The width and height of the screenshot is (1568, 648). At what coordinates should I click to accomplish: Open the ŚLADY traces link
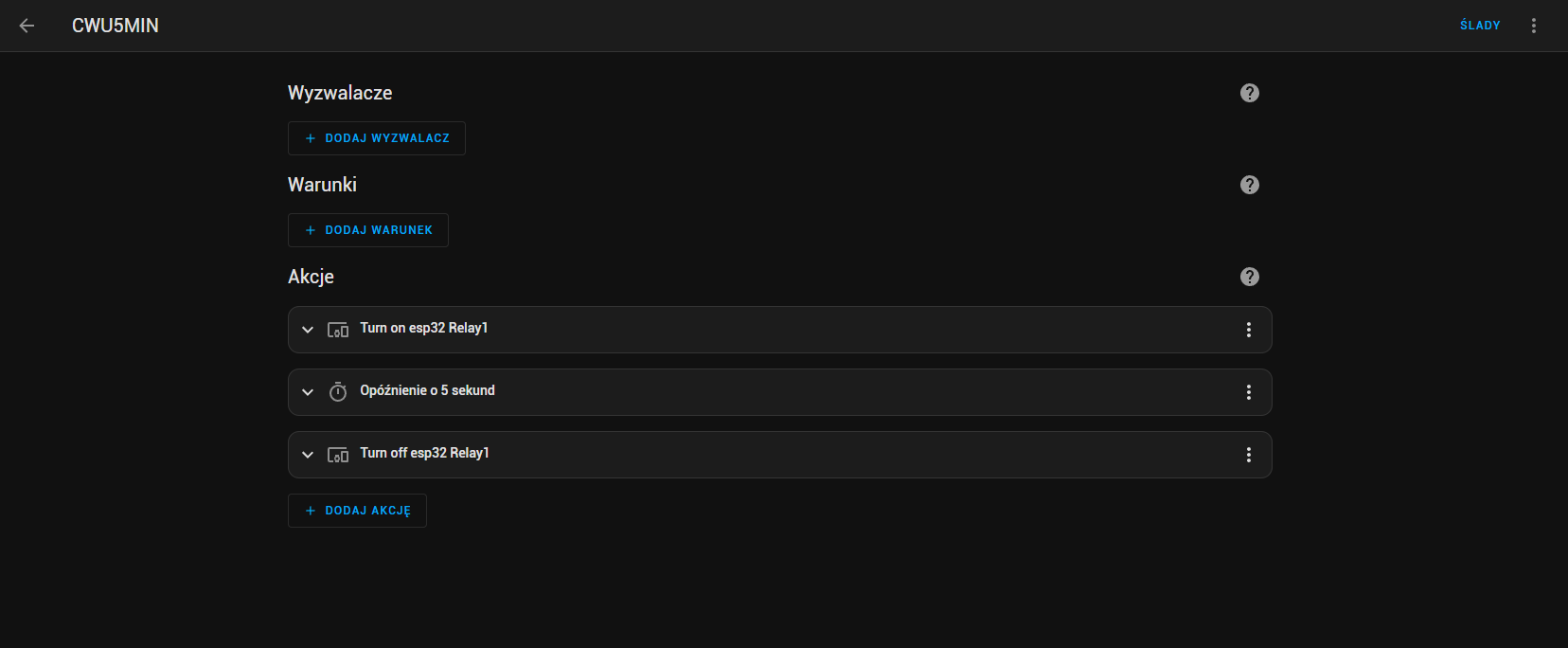click(1480, 26)
